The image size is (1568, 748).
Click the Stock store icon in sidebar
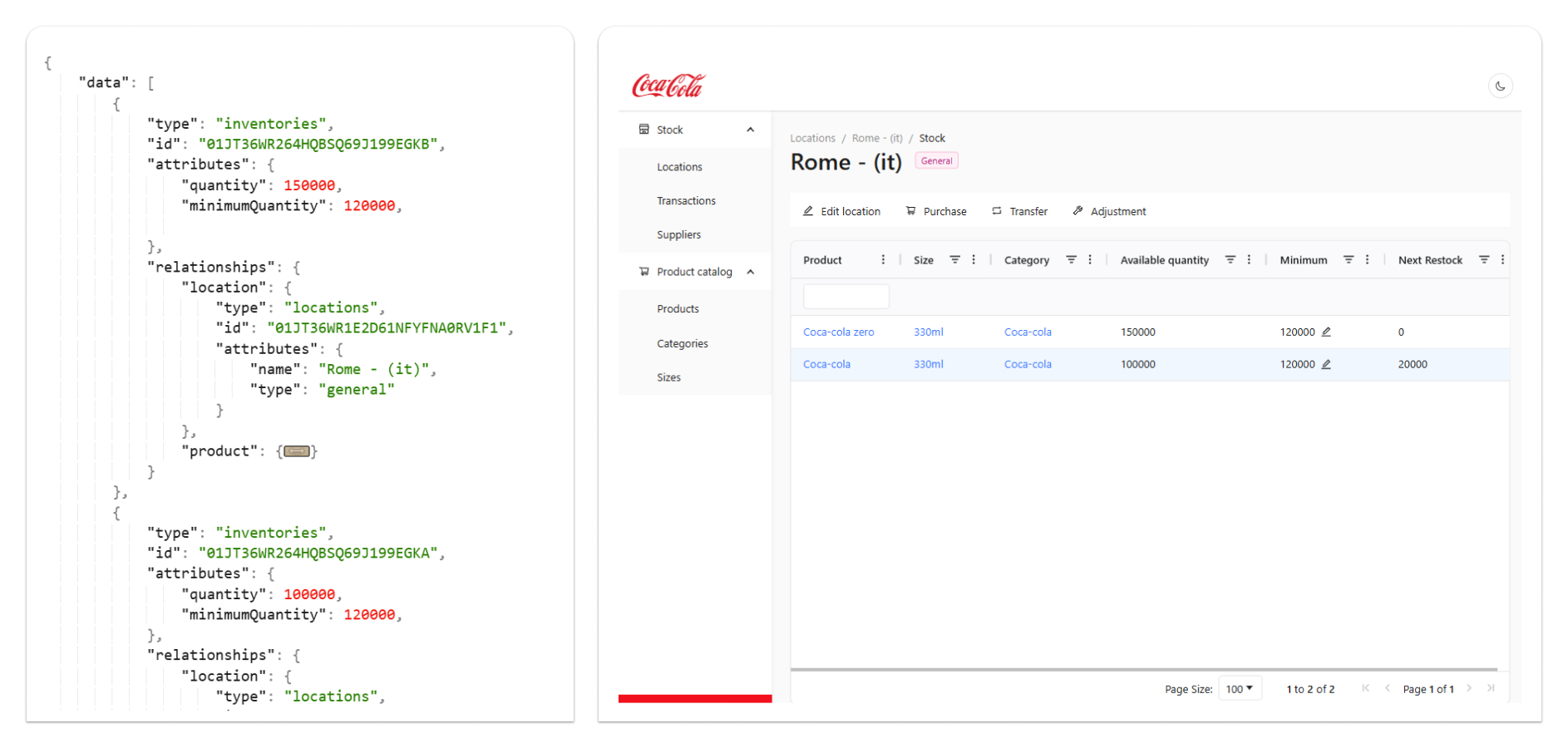(x=643, y=130)
